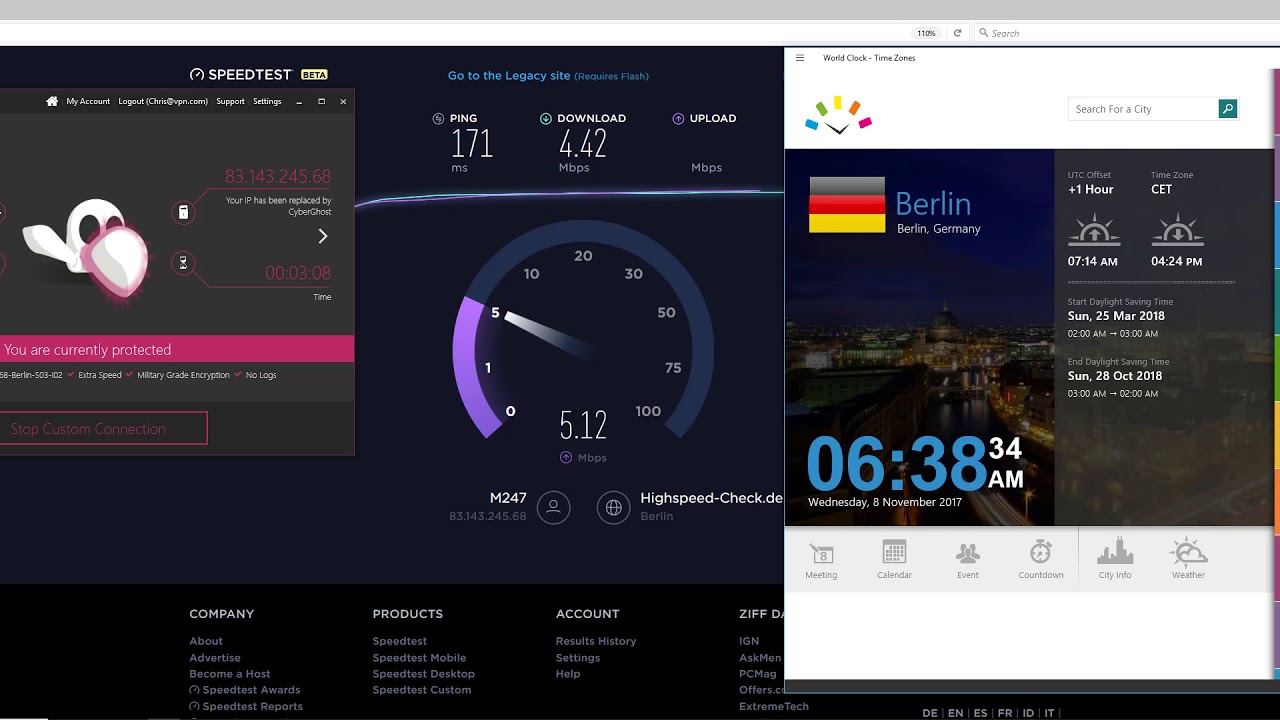Click the 110% zoom indicator in browser
The height and width of the screenshot is (720, 1280).
coord(927,33)
